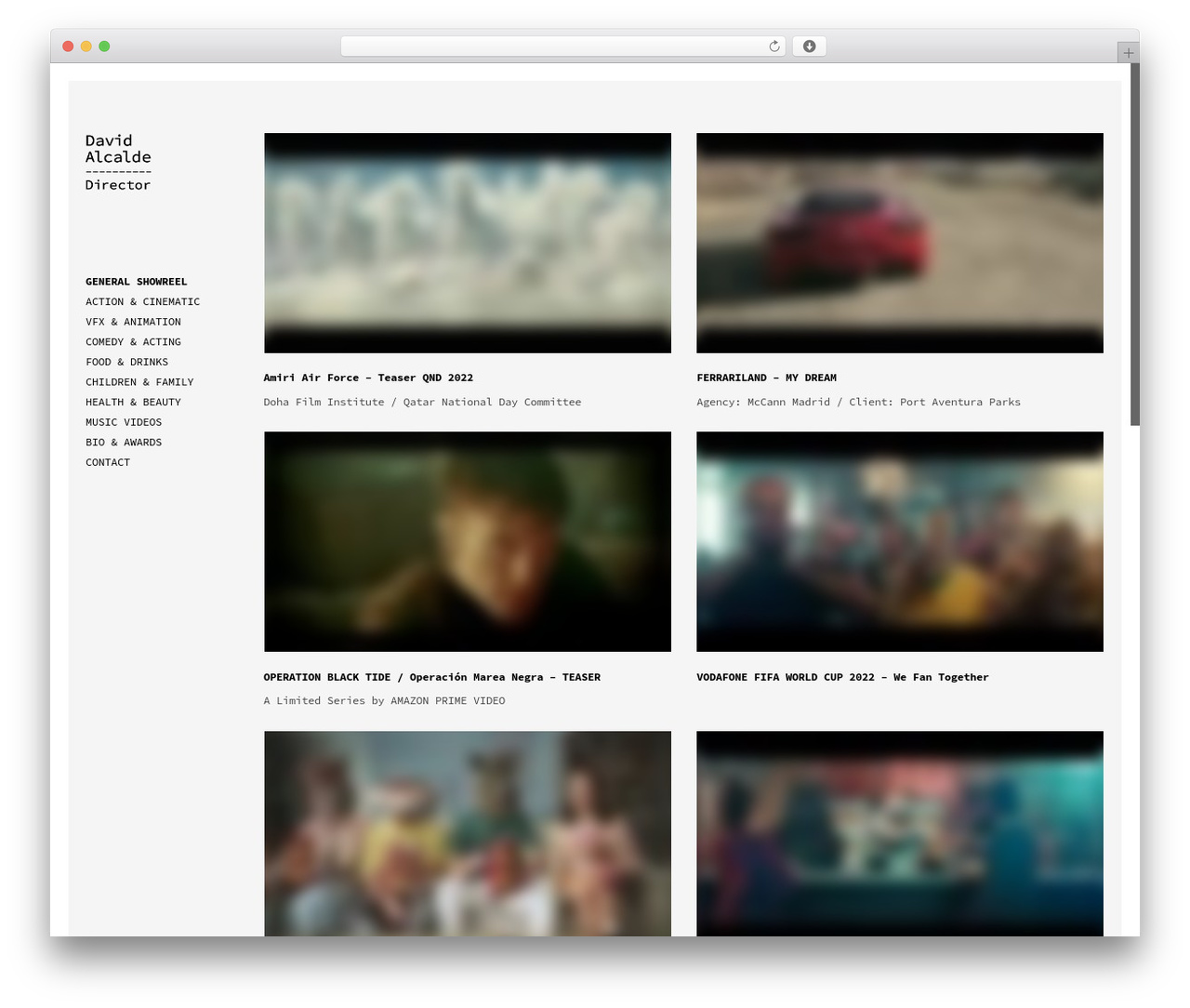Minimize the browser window
The width and height of the screenshot is (1190, 1008).
coord(86,46)
